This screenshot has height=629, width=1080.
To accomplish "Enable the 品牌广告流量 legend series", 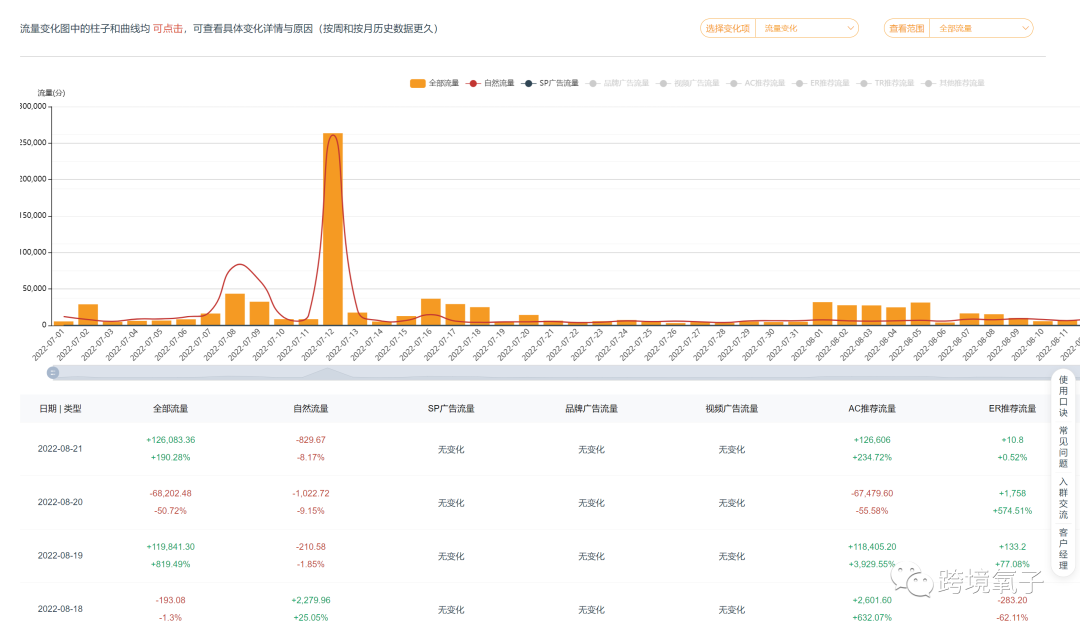I will click(618, 83).
